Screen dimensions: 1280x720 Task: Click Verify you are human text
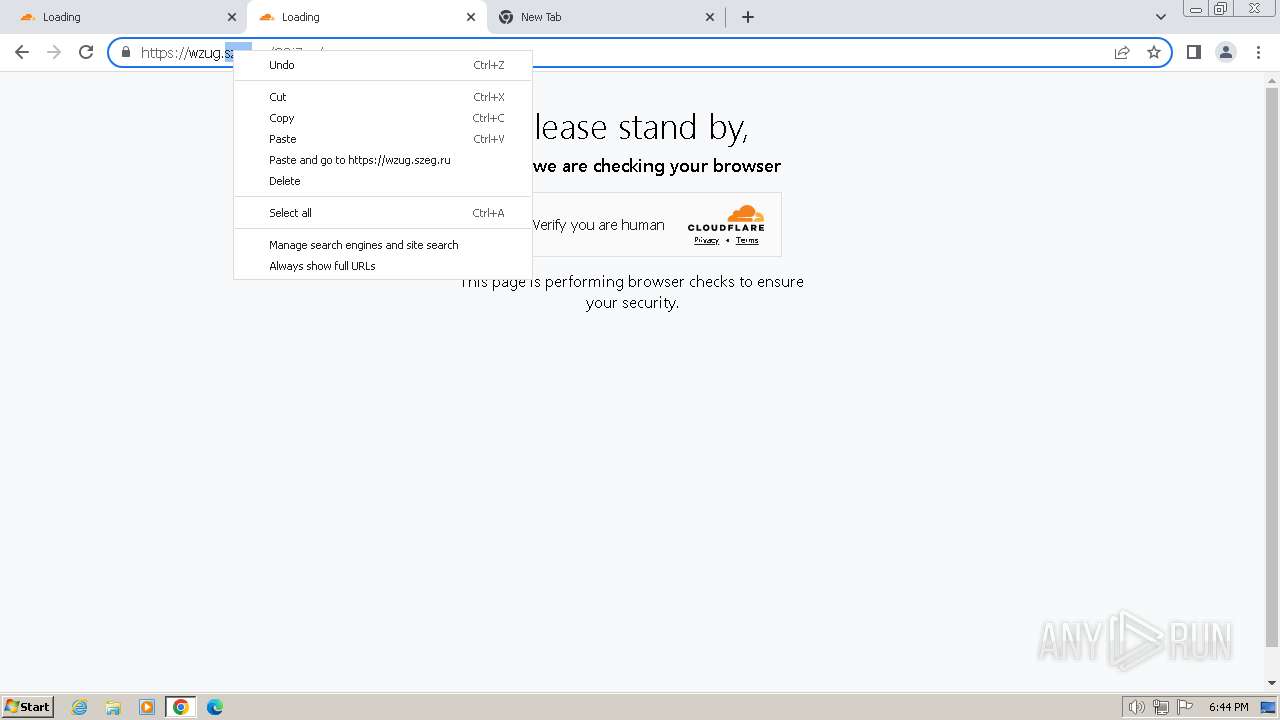tap(598, 225)
